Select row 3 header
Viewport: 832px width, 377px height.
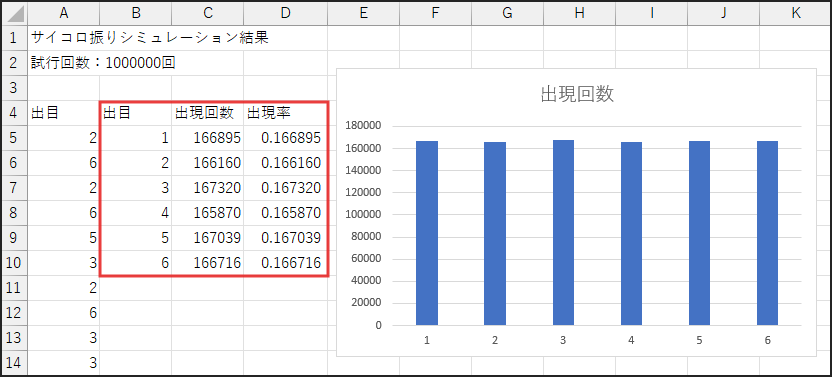coord(14,88)
